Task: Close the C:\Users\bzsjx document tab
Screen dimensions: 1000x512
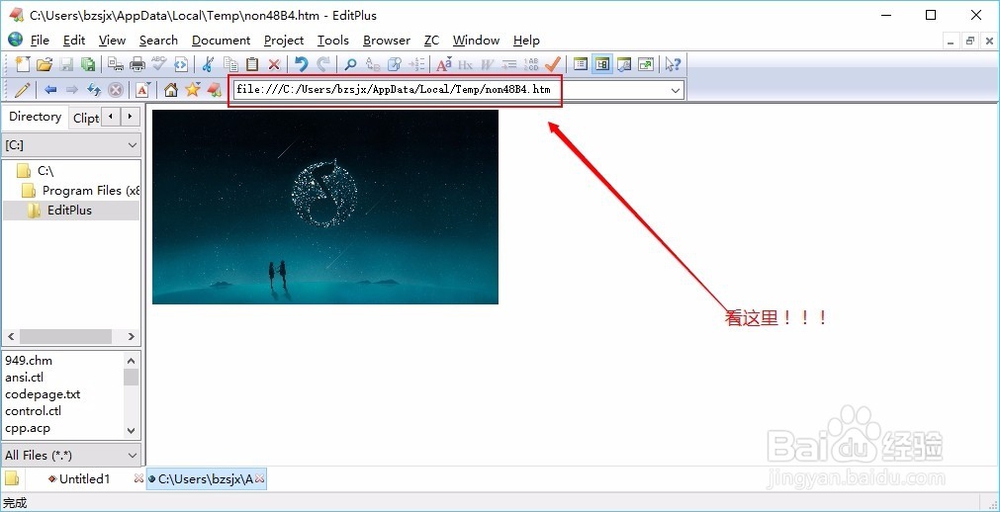Action: tap(260, 478)
